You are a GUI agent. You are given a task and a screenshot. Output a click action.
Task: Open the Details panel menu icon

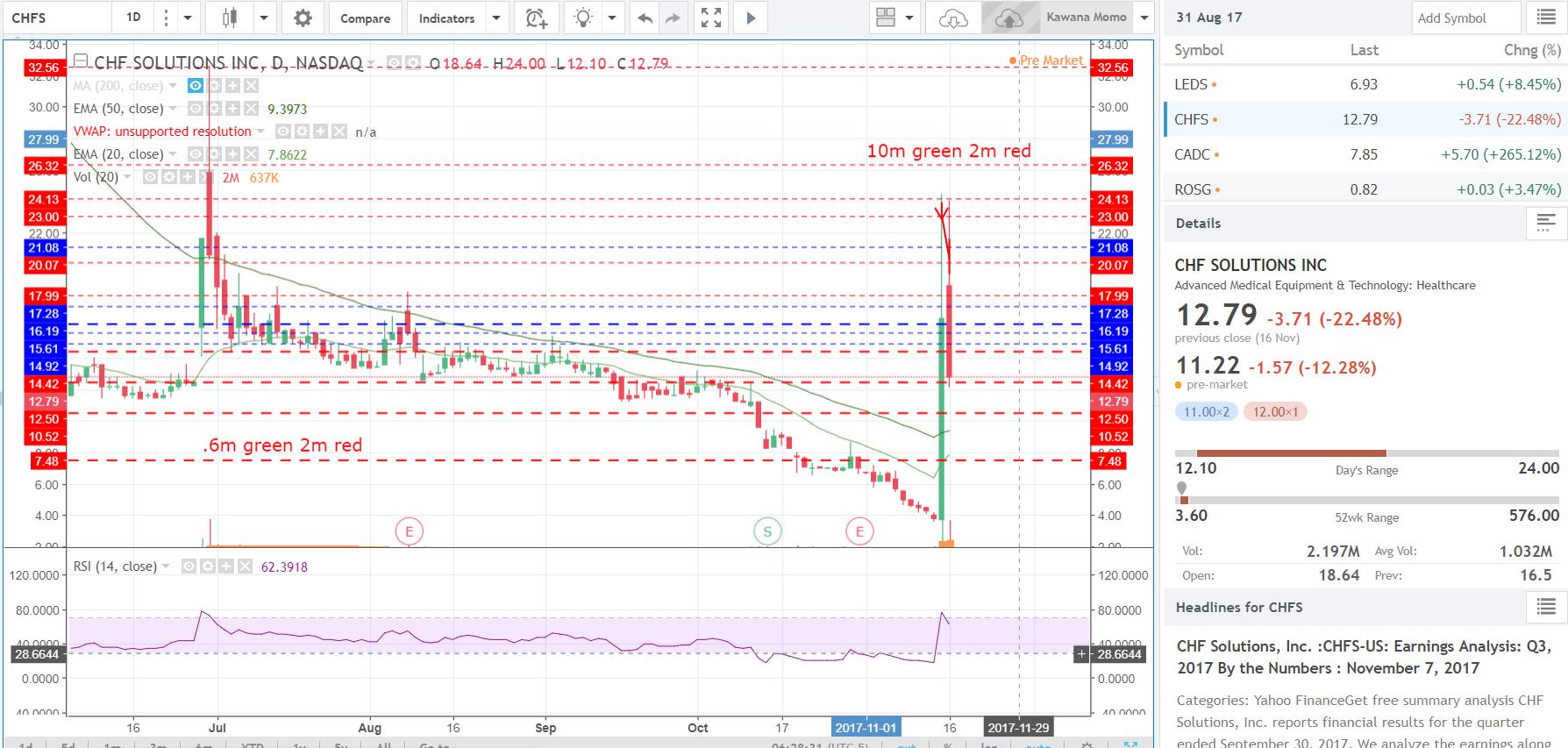tap(1546, 223)
